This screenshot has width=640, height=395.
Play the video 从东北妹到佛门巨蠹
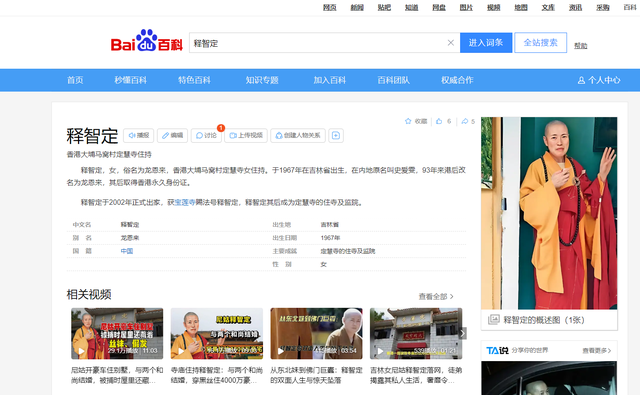(316, 333)
